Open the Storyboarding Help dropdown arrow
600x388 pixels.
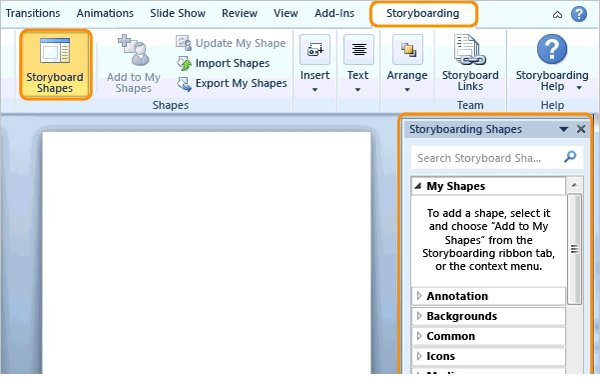579,88
